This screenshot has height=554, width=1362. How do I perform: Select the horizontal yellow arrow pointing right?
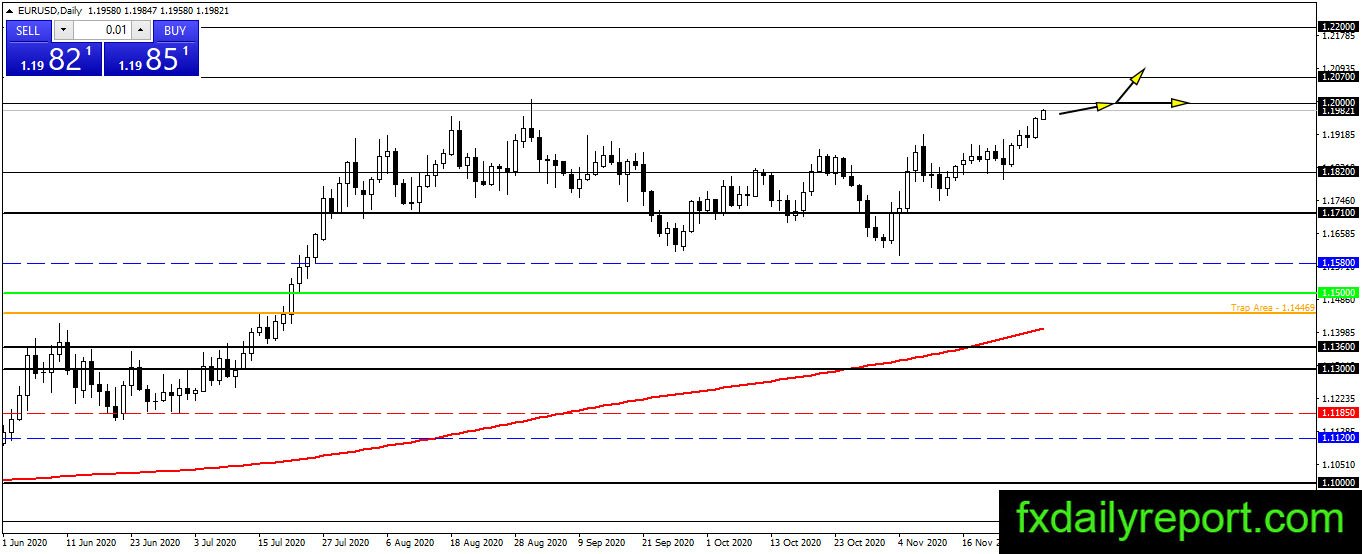click(1151, 103)
